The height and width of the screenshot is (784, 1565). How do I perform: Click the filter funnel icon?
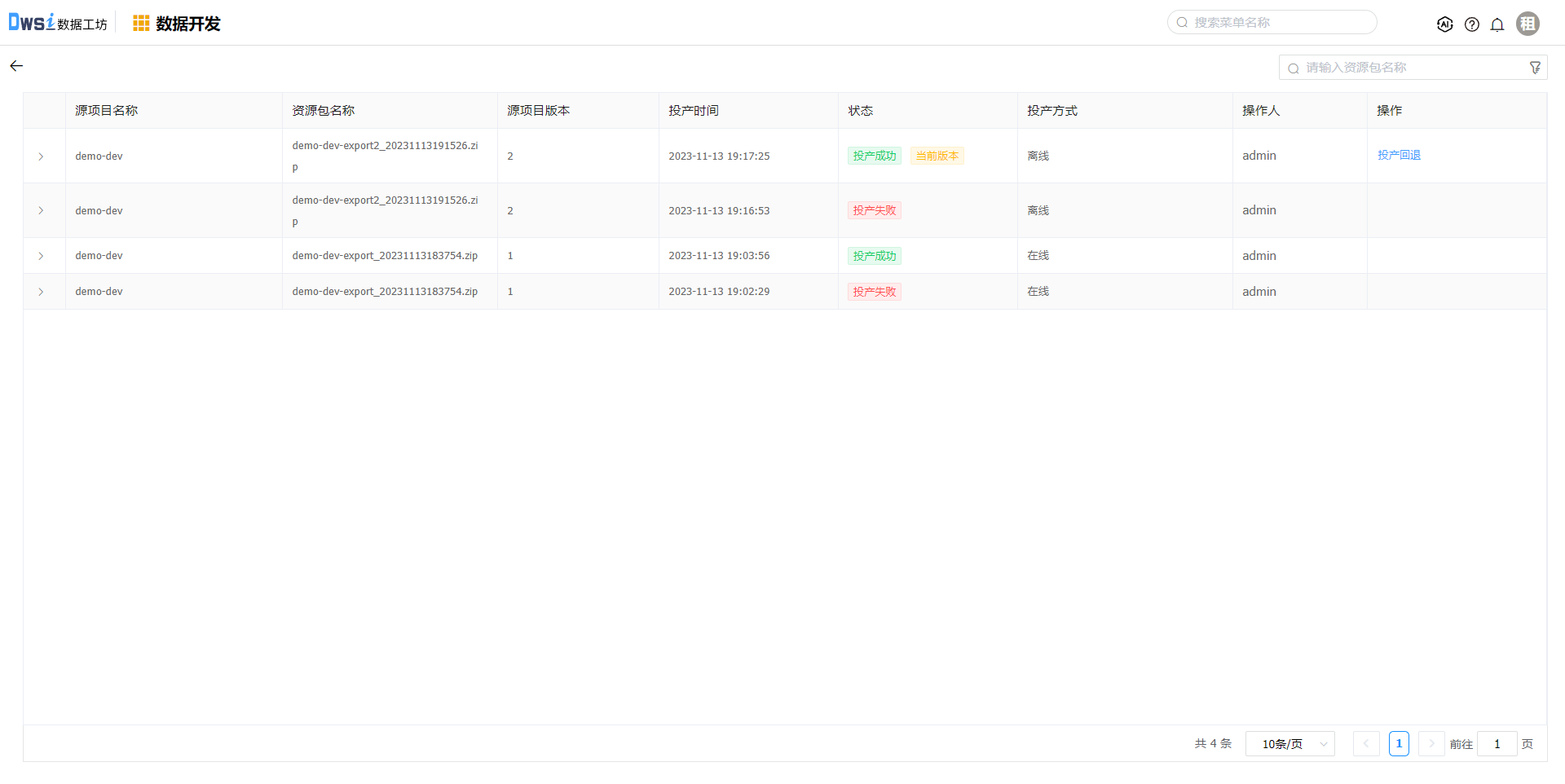coord(1535,68)
